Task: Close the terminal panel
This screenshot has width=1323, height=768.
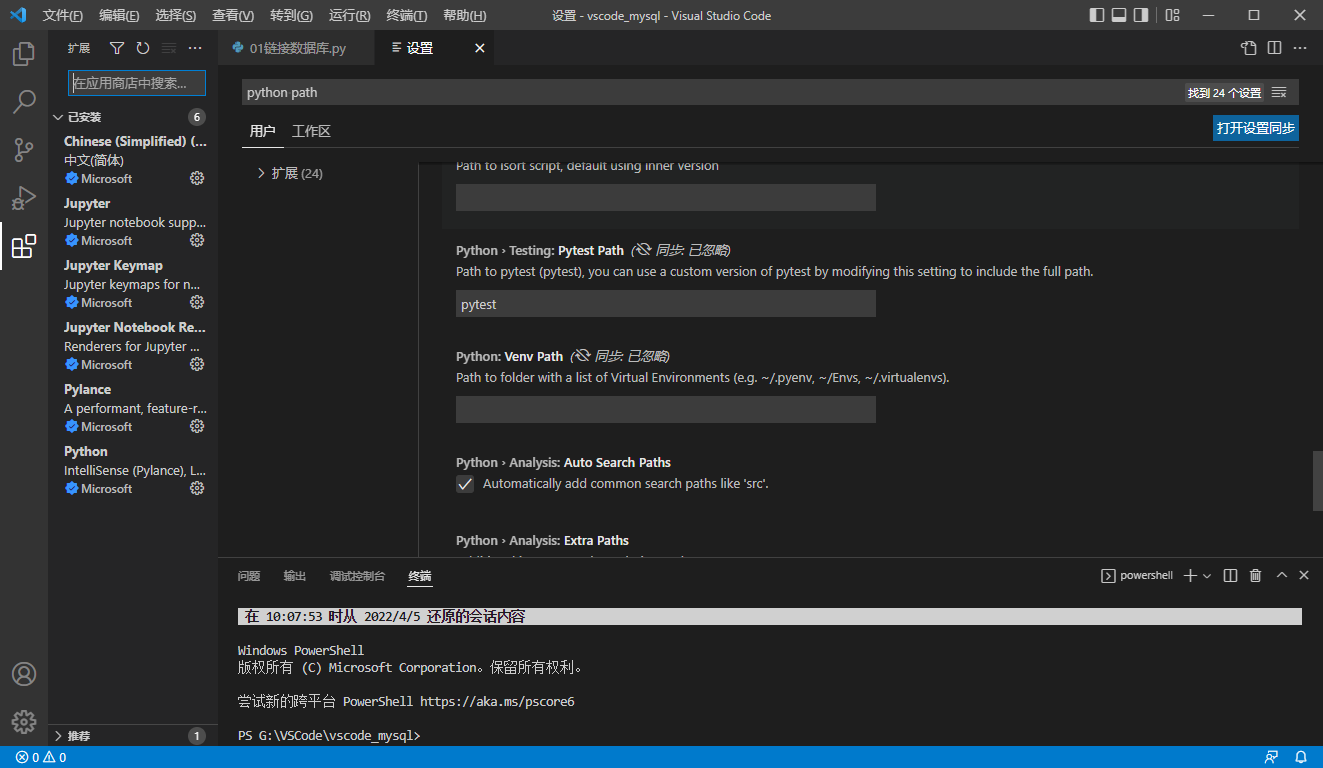Action: [x=1304, y=575]
